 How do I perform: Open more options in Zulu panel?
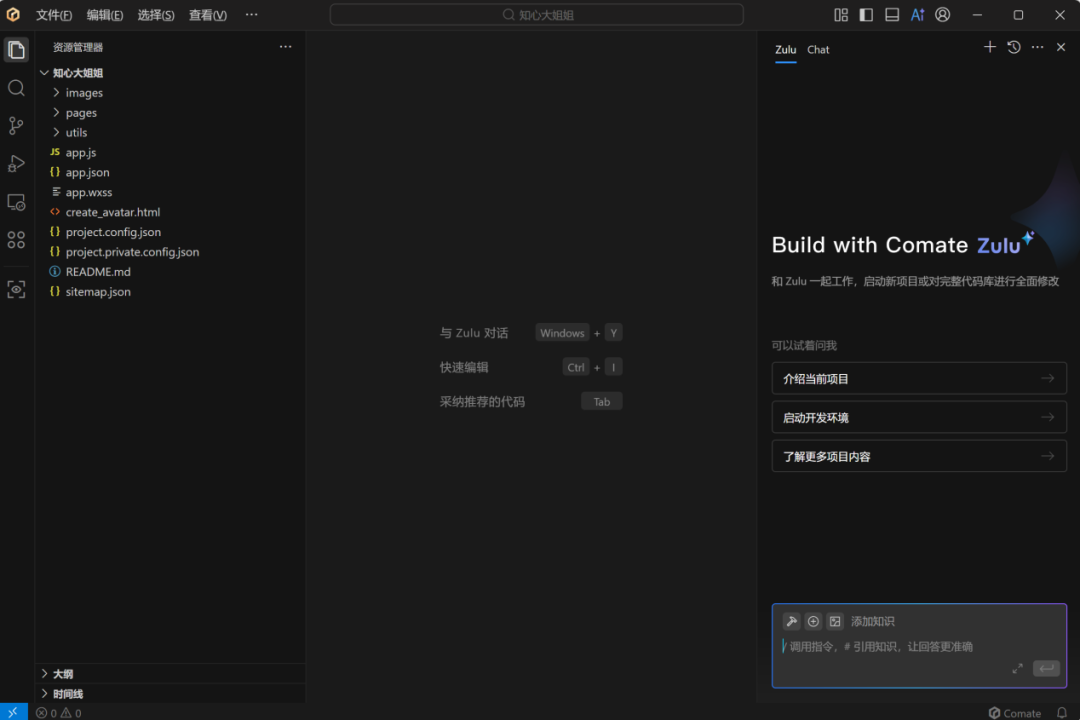[x=1037, y=47]
